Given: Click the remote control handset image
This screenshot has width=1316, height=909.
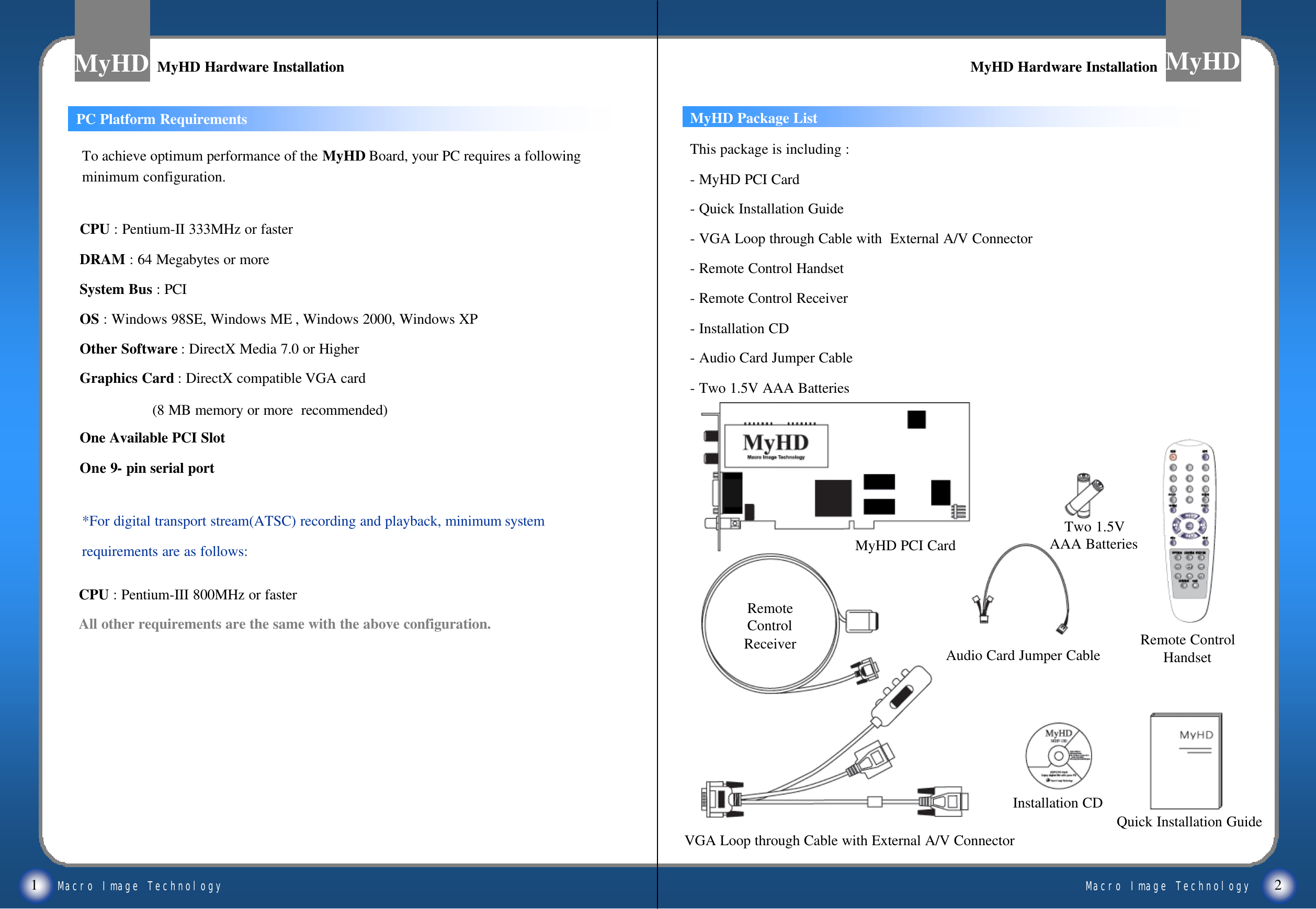Looking at the screenshot, I should pyautogui.click(x=1189, y=530).
